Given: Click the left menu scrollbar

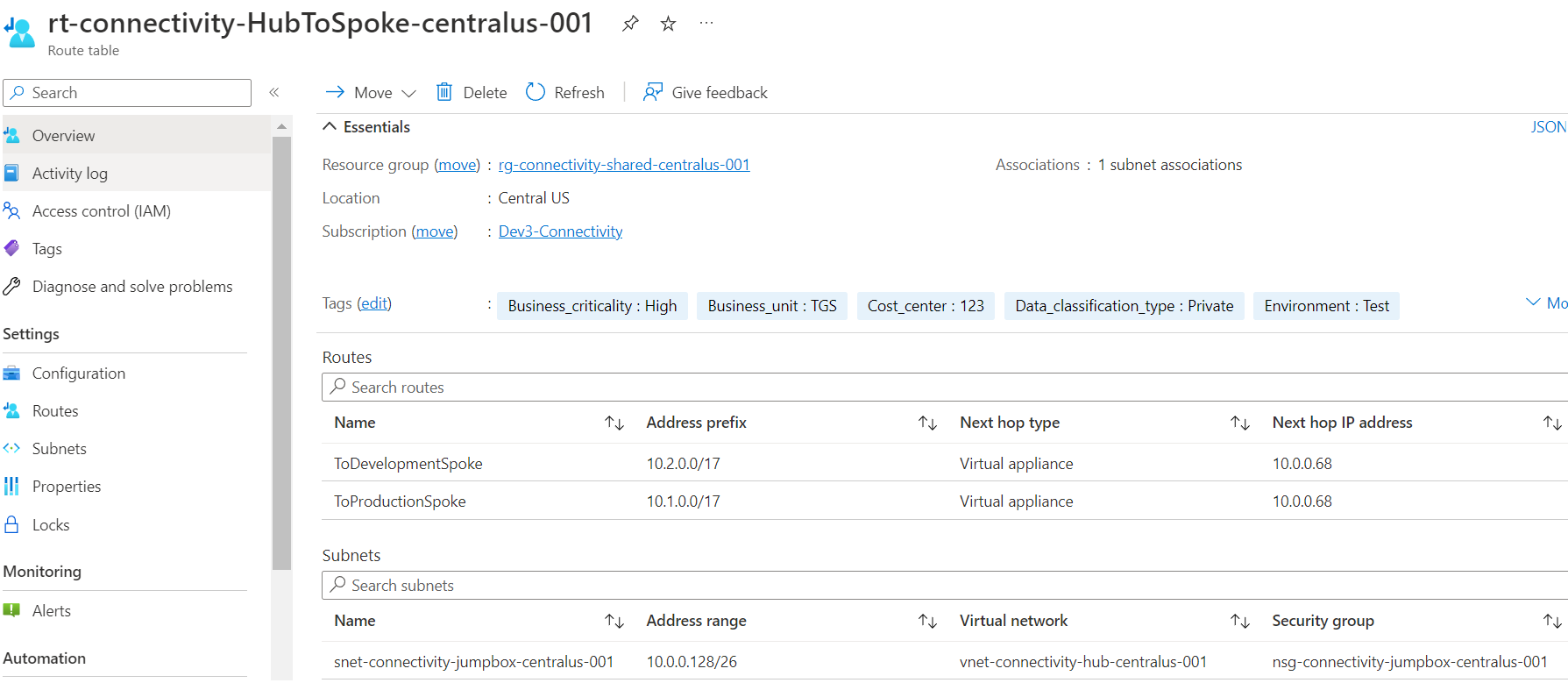Looking at the screenshot, I should click(281, 351).
